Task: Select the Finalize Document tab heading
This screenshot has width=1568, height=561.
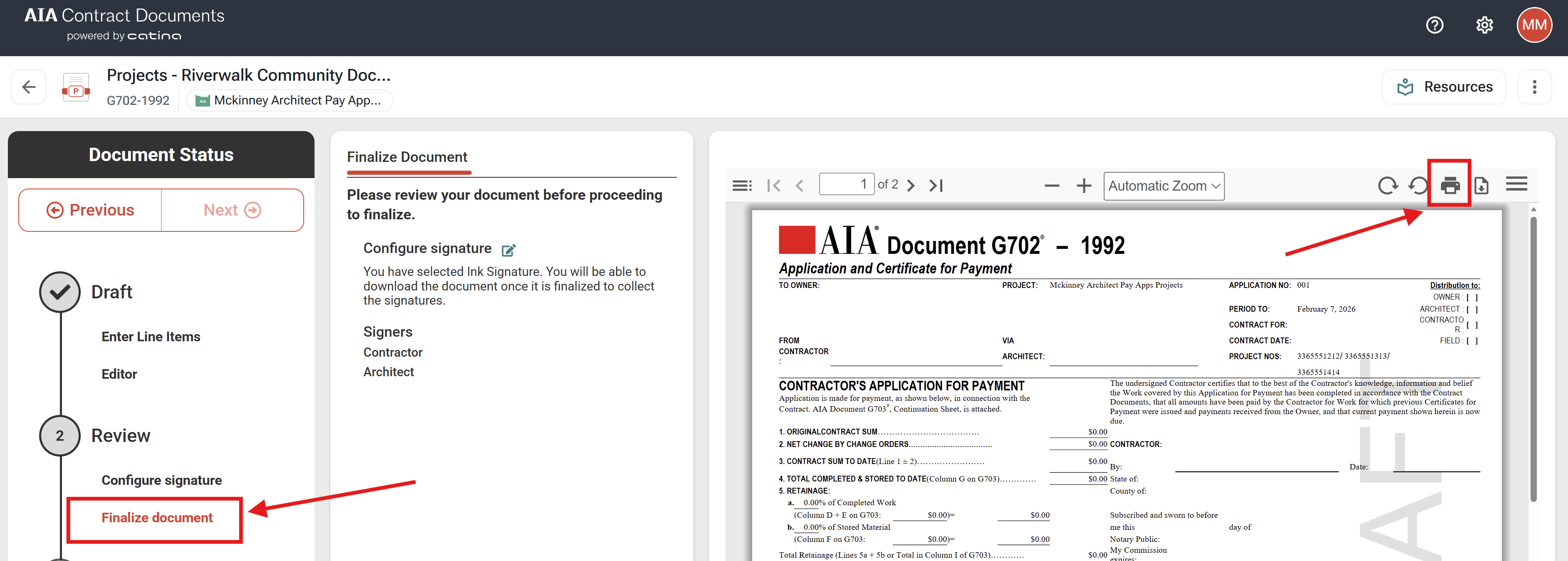Action: (407, 157)
